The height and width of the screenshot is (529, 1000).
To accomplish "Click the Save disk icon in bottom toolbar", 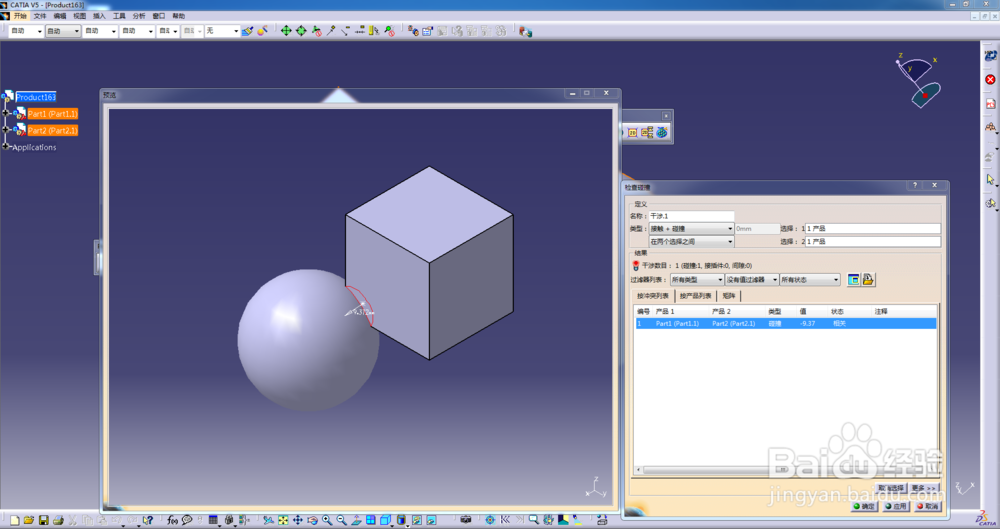I will pyautogui.click(x=43, y=520).
